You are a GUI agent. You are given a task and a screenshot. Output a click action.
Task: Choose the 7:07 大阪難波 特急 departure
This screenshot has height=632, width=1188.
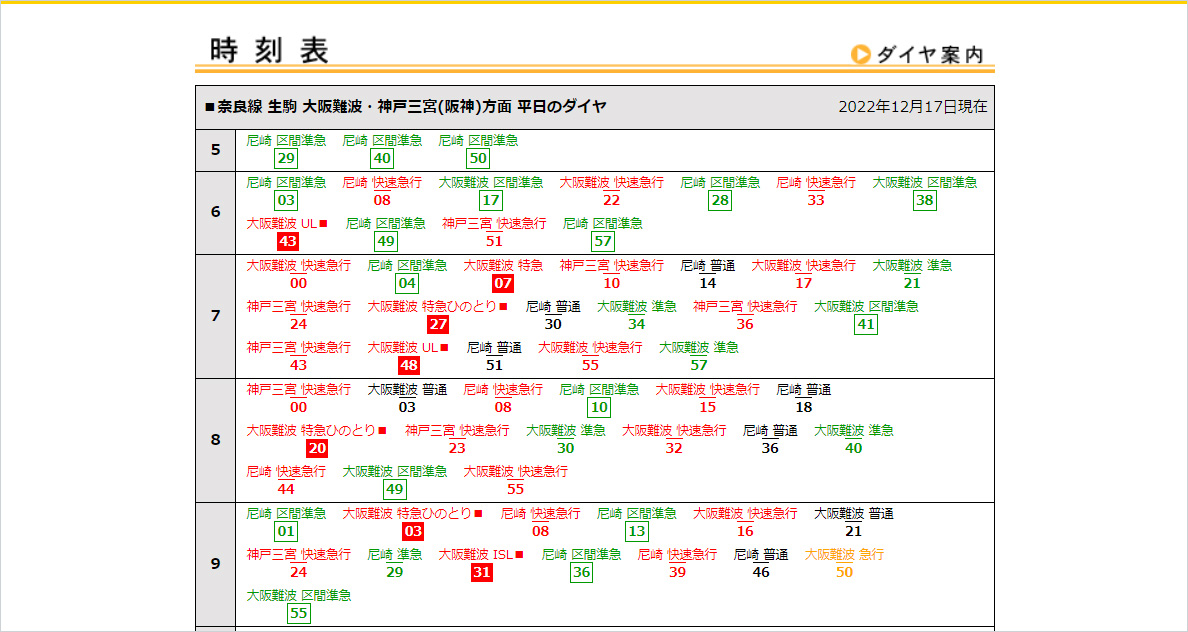coord(503,283)
